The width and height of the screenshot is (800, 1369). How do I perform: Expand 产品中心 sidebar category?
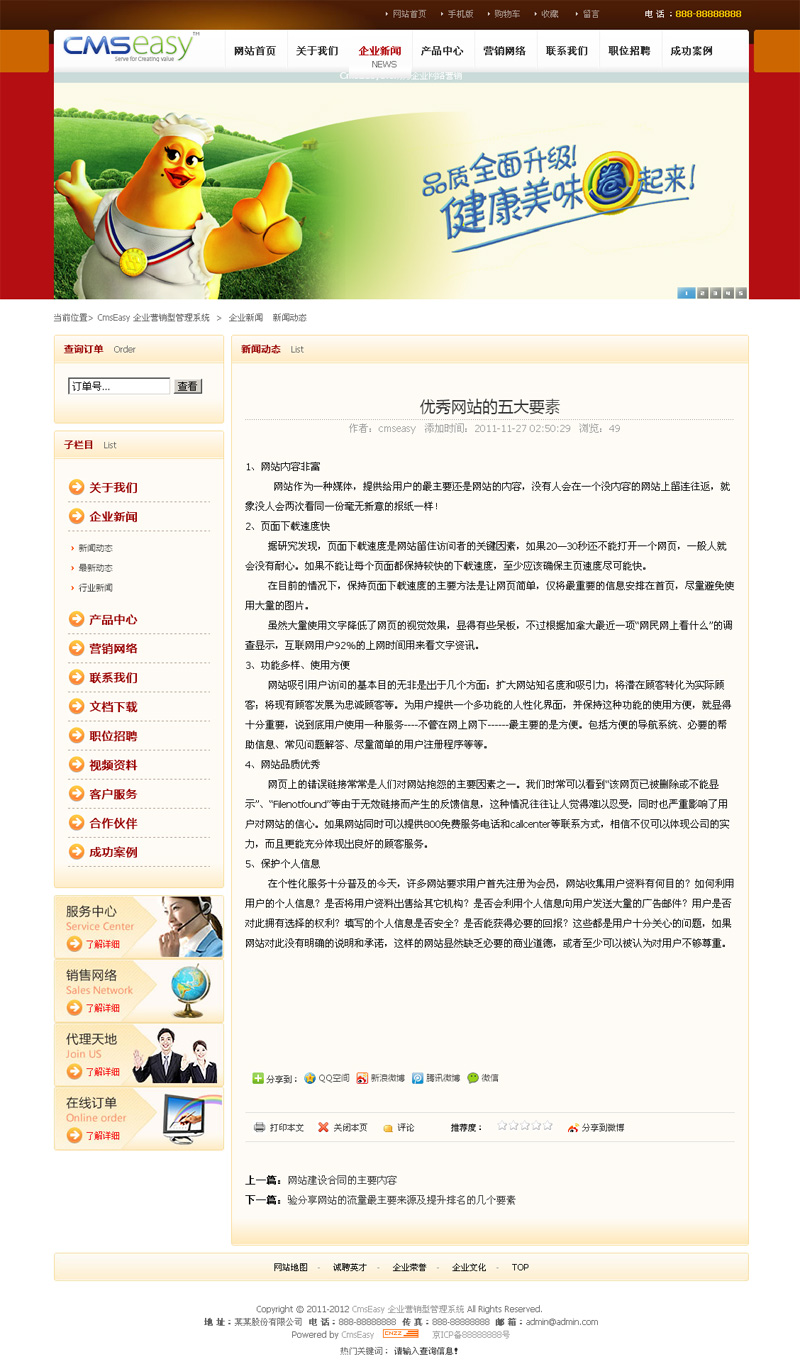click(113, 620)
